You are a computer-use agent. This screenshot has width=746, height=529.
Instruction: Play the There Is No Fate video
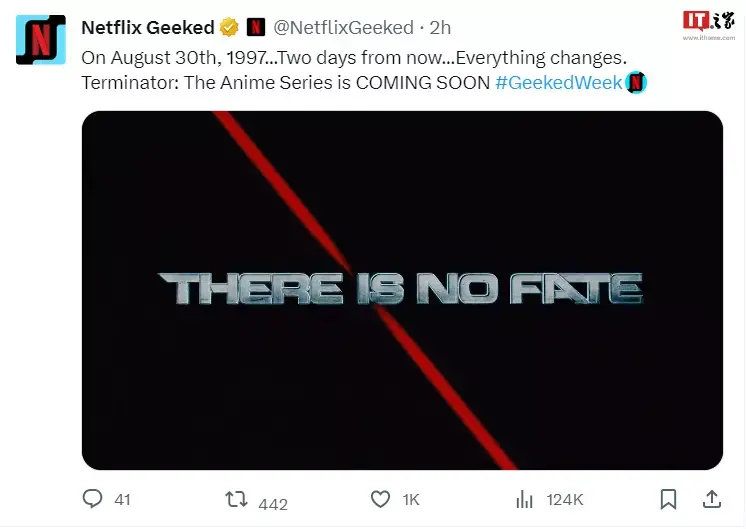coord(401,290)
